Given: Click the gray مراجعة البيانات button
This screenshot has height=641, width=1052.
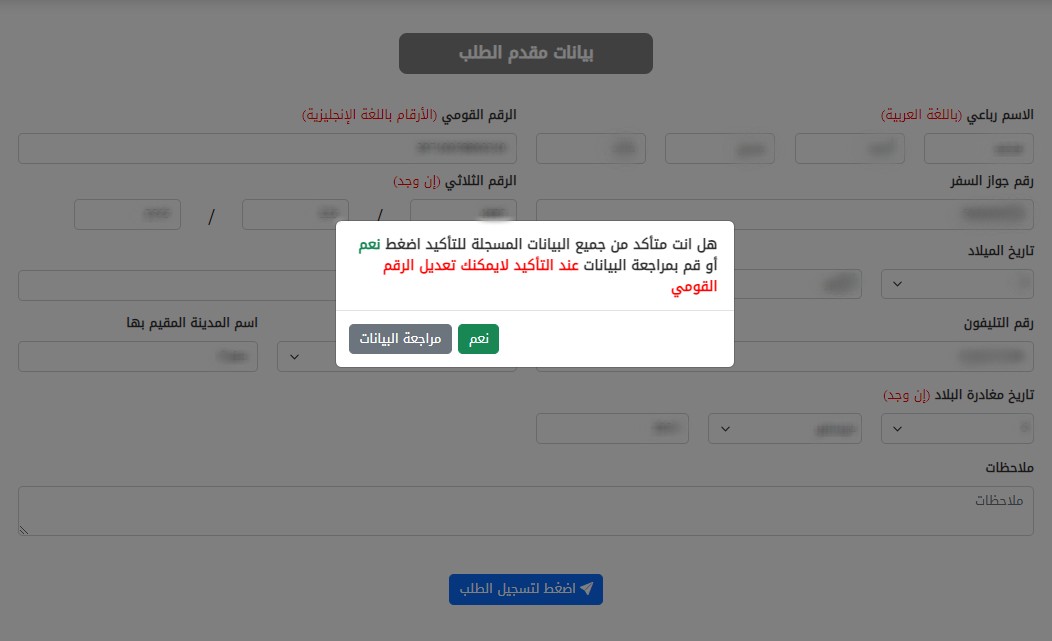Looking at the screenshot, I should point(400,339).
